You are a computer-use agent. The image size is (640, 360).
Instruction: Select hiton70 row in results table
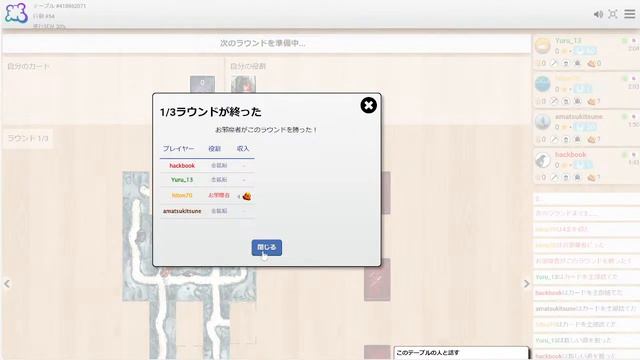(207, 196)
